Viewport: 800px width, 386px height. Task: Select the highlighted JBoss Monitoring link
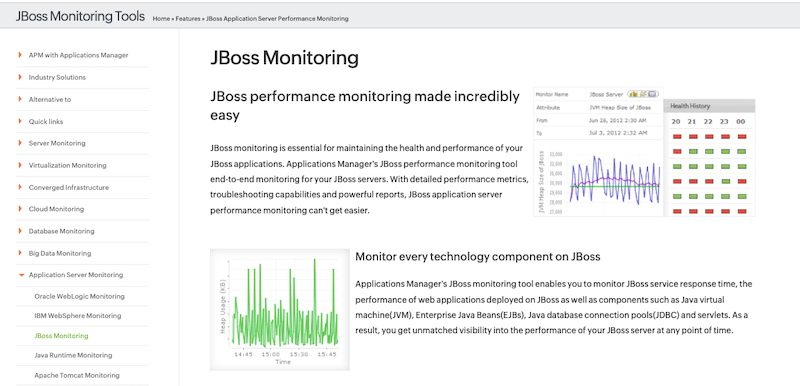click(x=61, y=336)
